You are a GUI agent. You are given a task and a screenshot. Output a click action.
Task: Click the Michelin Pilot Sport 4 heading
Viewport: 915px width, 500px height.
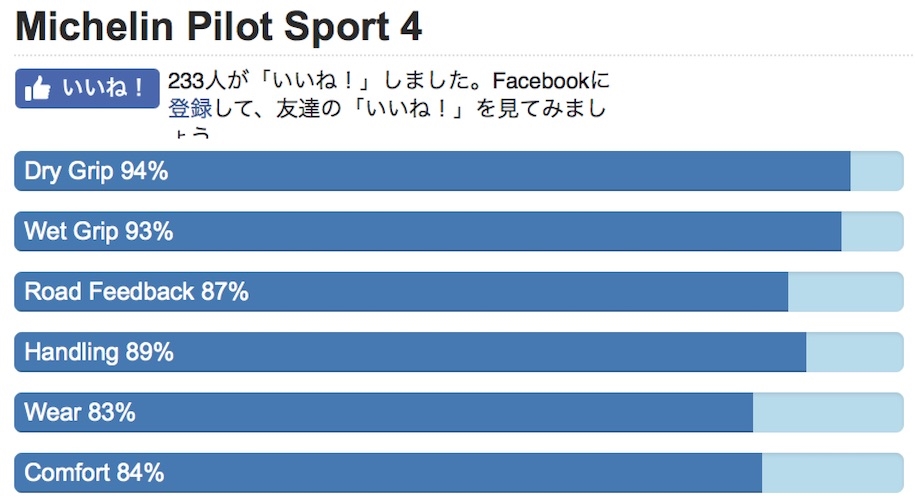[219, 27]
